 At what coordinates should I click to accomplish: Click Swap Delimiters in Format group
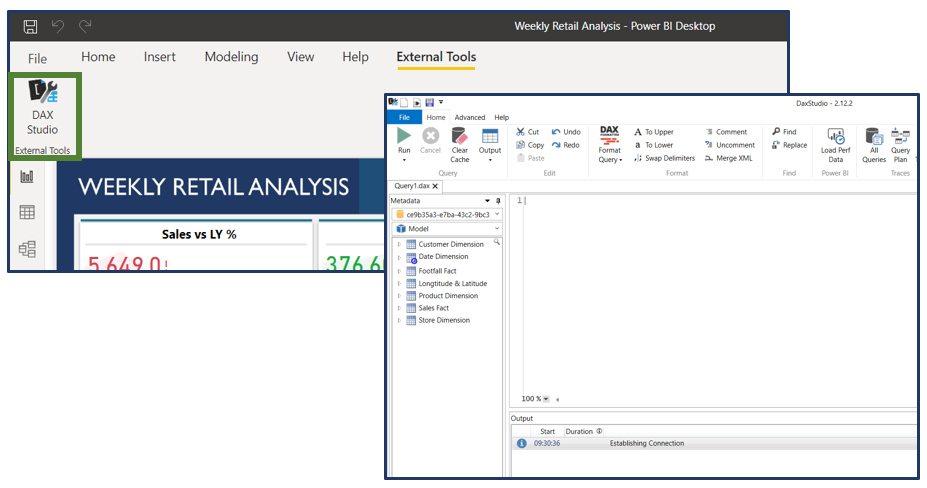point(665,158)
